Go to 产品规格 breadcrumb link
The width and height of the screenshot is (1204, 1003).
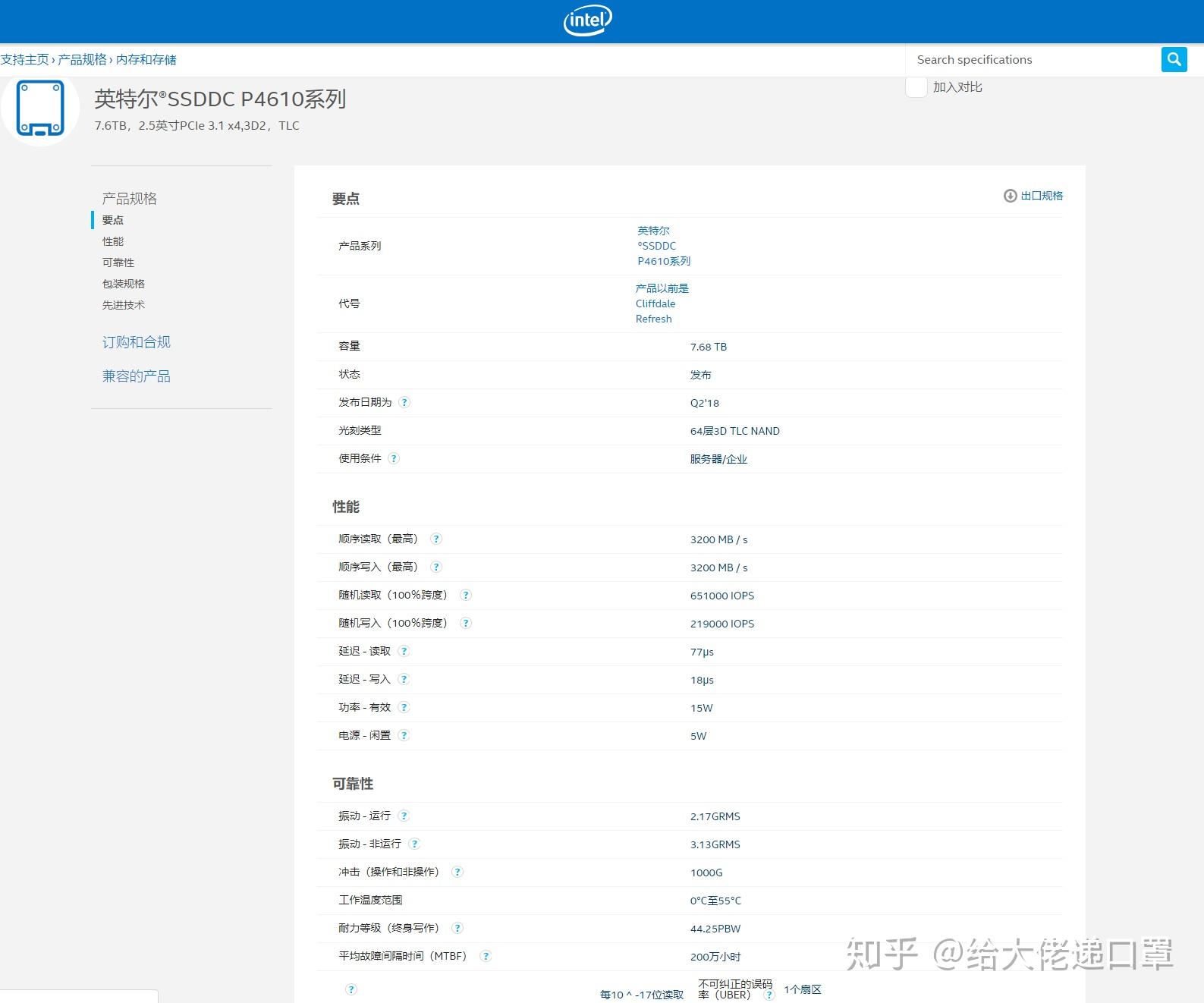[83, 59]
